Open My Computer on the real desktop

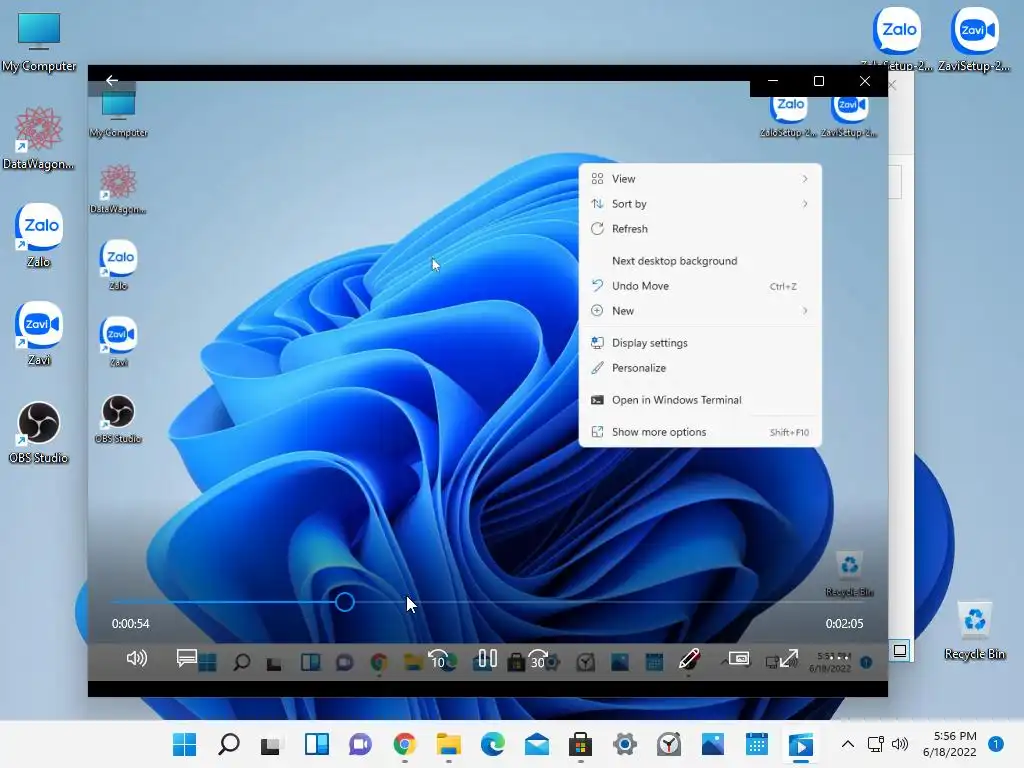(39, 42)
